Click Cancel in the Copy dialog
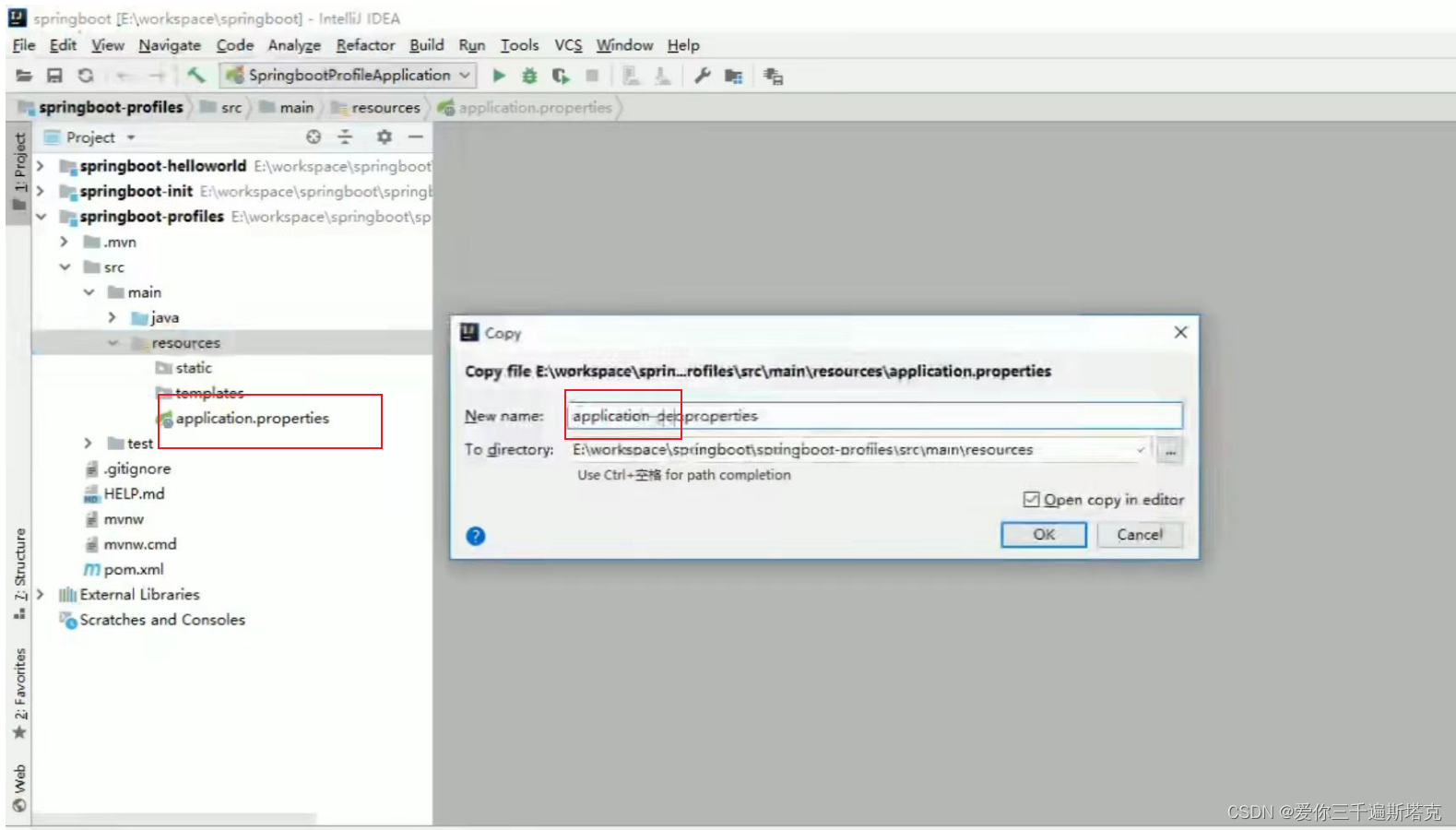This screenshot has width=1456, height=830. (x=1140, y=535)
